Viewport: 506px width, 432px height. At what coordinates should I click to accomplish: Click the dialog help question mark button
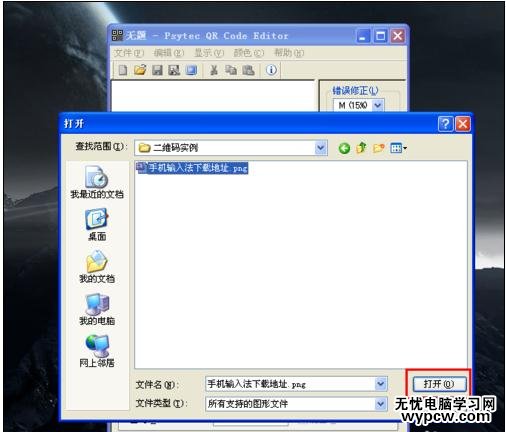click(x=445, y=124)
